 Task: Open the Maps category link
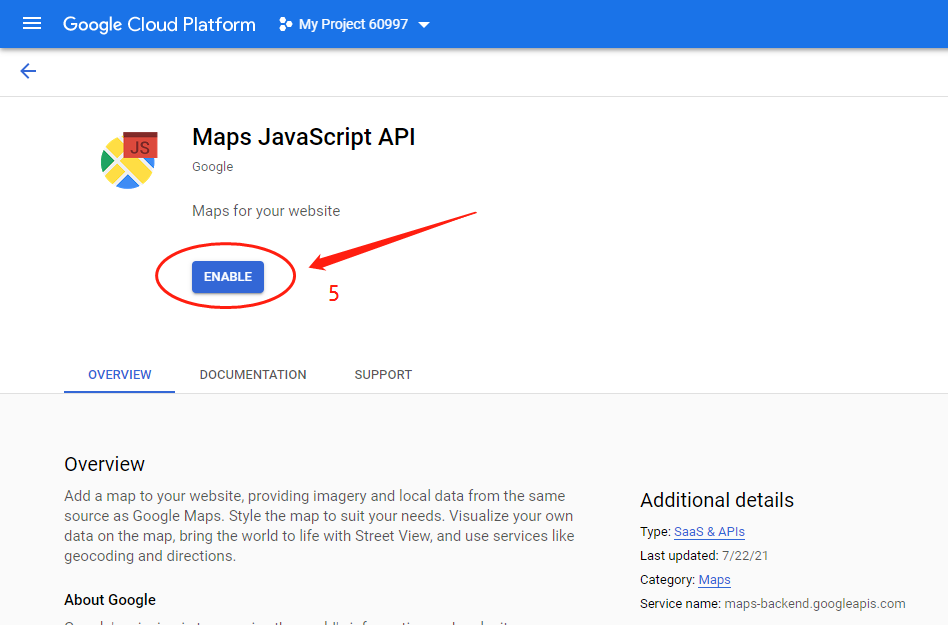(x=715, y=580)
